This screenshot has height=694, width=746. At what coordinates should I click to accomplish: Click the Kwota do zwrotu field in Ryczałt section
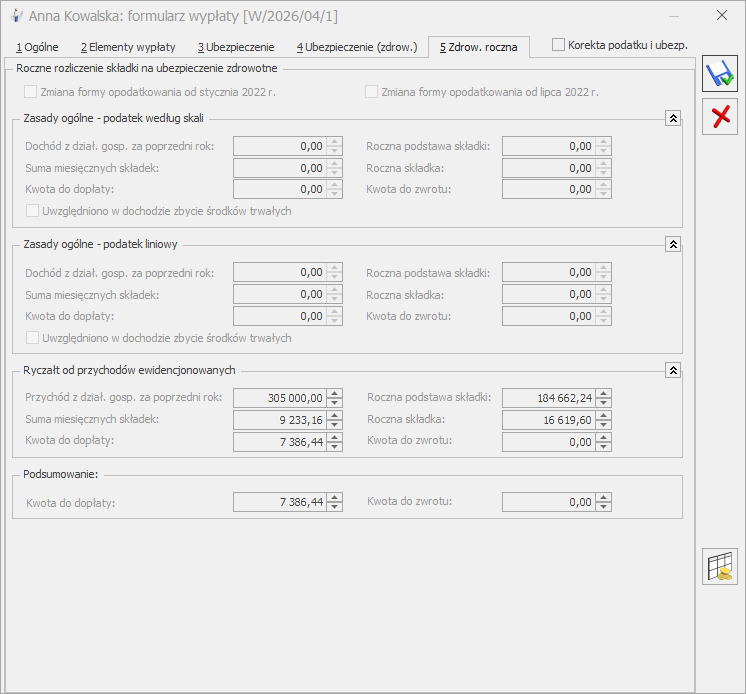(549, 442)
